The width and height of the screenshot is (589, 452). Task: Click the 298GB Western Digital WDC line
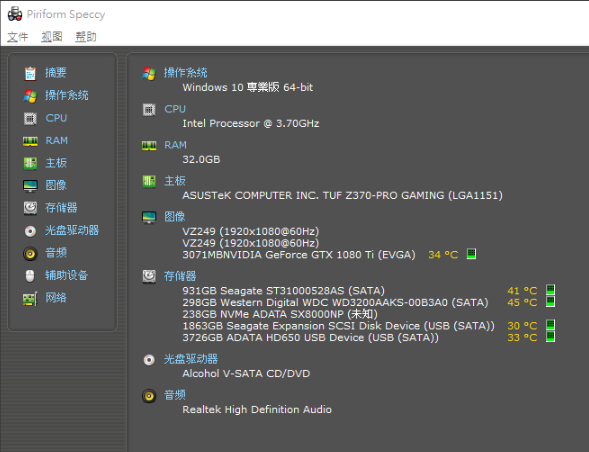point(335,302)
